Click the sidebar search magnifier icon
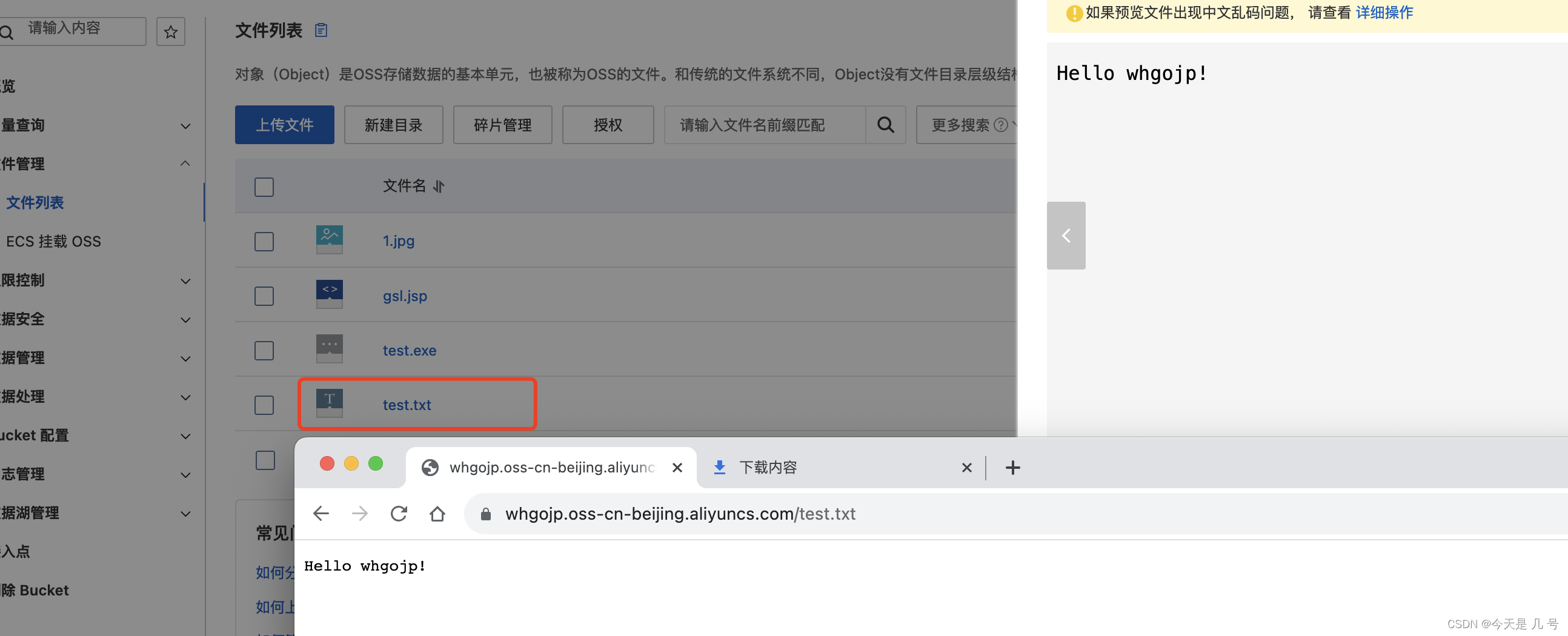 pos(7,32)
